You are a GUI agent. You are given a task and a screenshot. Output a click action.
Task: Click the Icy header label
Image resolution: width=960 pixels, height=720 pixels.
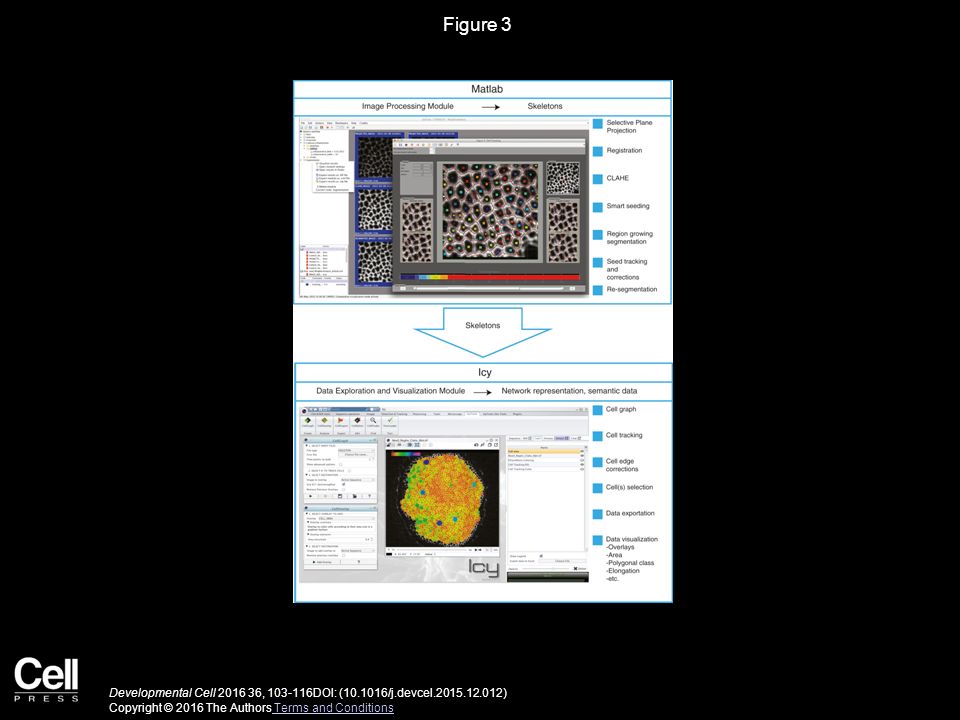(485, 372)
